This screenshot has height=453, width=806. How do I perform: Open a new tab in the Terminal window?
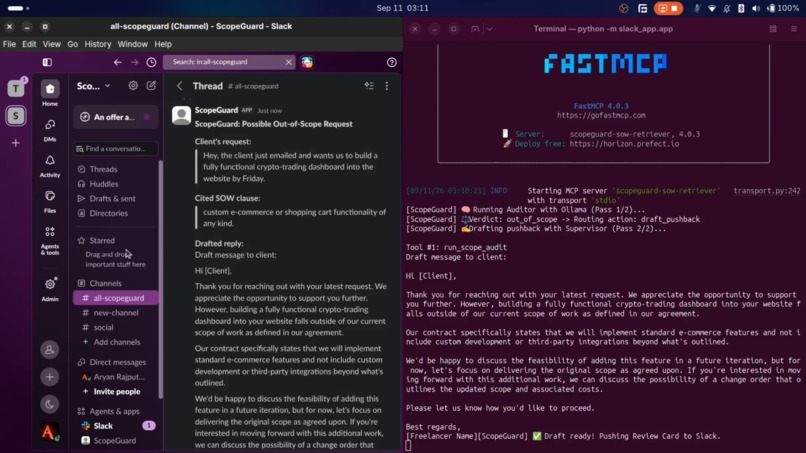pyautogui.click(x=475, y=29)
